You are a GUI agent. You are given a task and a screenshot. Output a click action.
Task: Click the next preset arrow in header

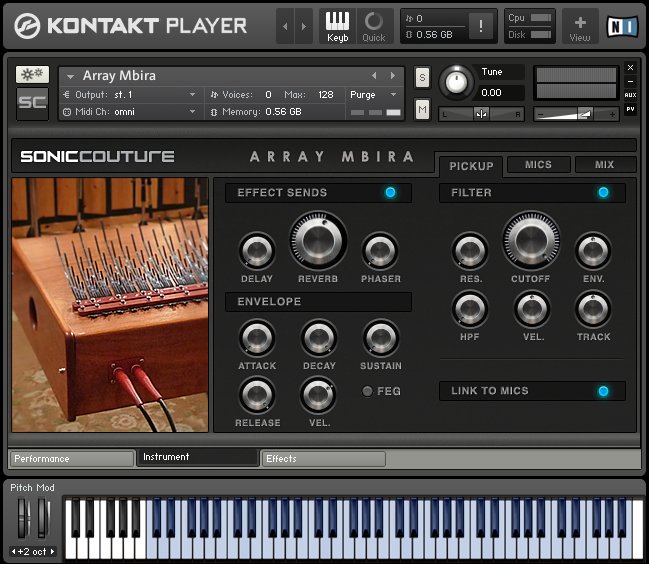[x=304, y=26]
